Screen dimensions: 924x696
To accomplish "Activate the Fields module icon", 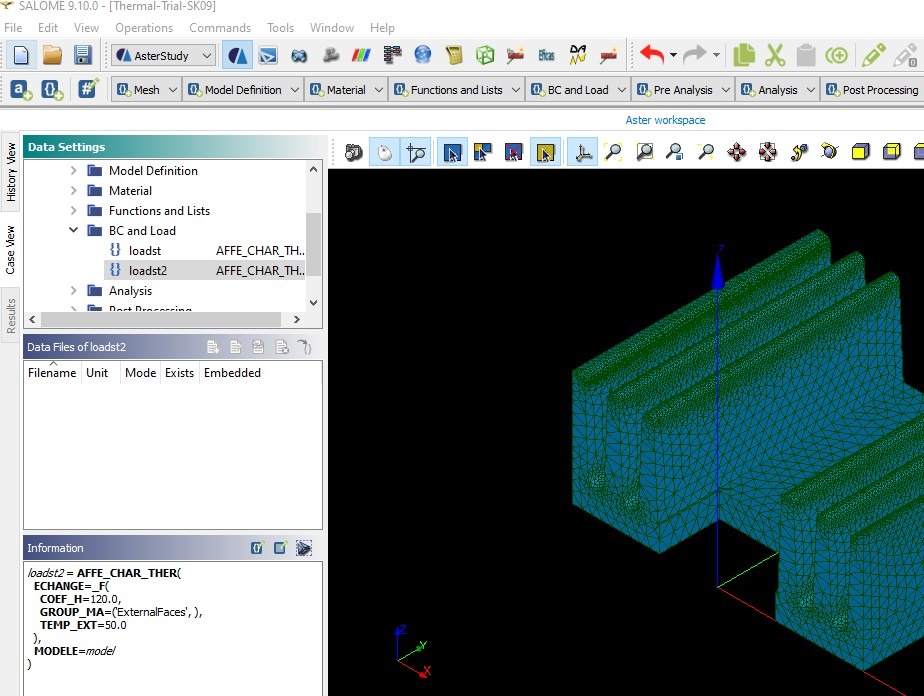I will [x=361, y=55].
